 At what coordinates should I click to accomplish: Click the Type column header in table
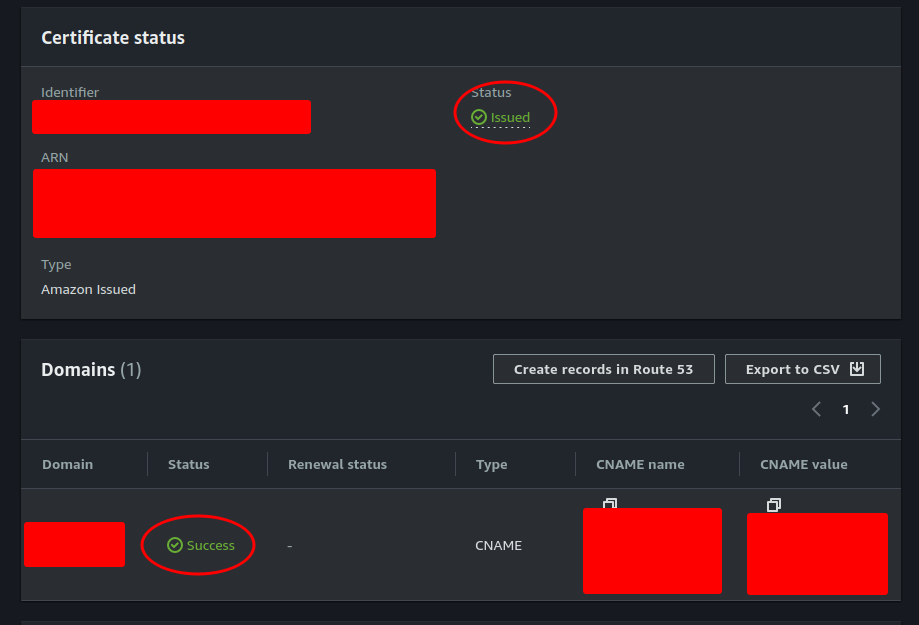pyautogui.click(x=491, y=464)
